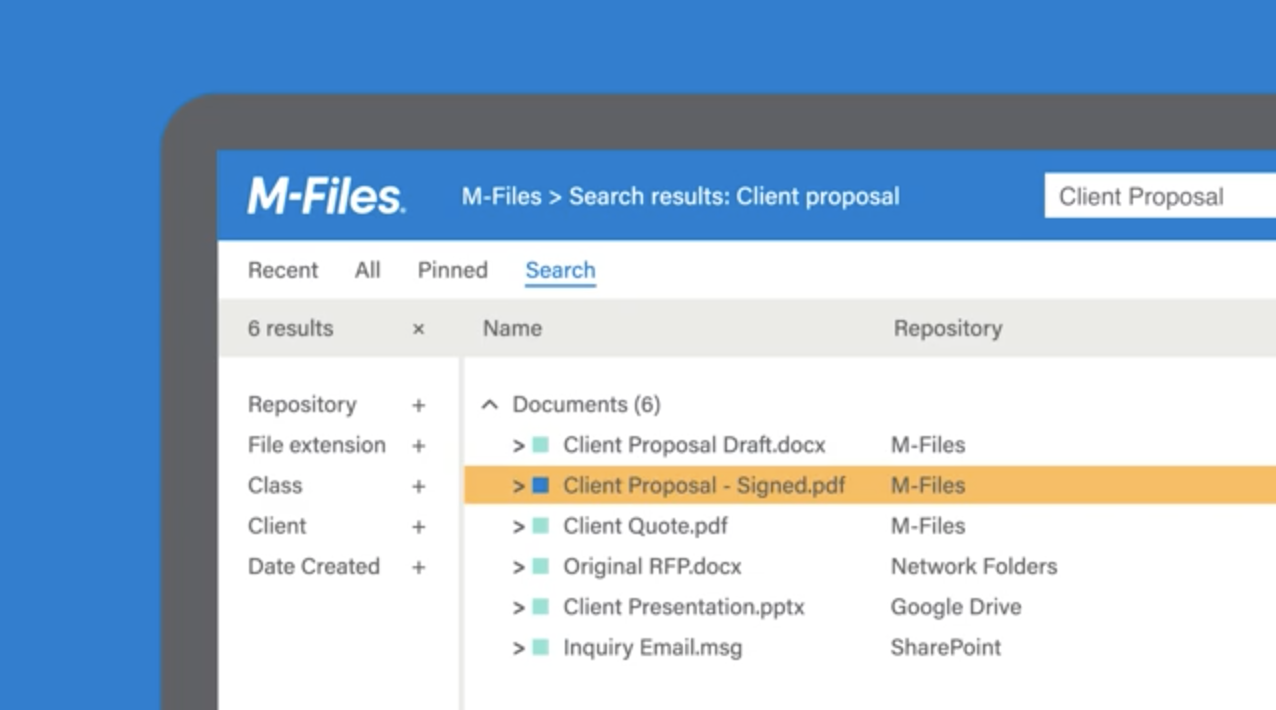Switch to the Recent tab
Screen dimensions: 1276x710
(x=283, y=270)
